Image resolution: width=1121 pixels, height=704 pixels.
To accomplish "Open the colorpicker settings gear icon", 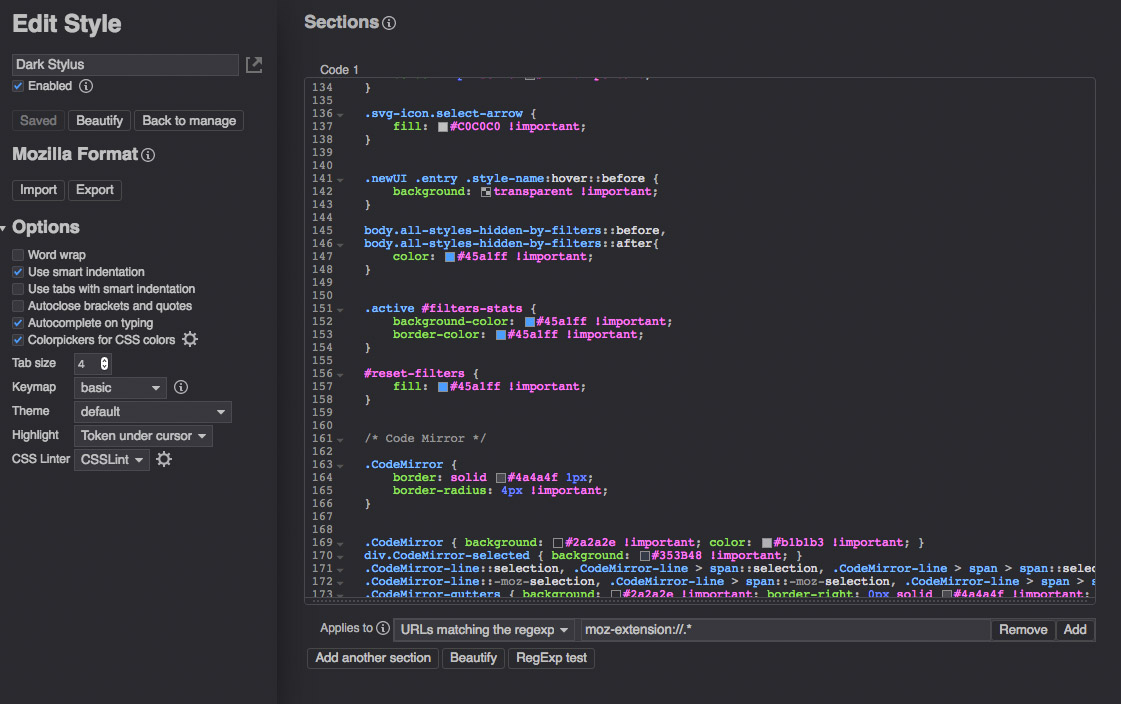I will 190,340.
